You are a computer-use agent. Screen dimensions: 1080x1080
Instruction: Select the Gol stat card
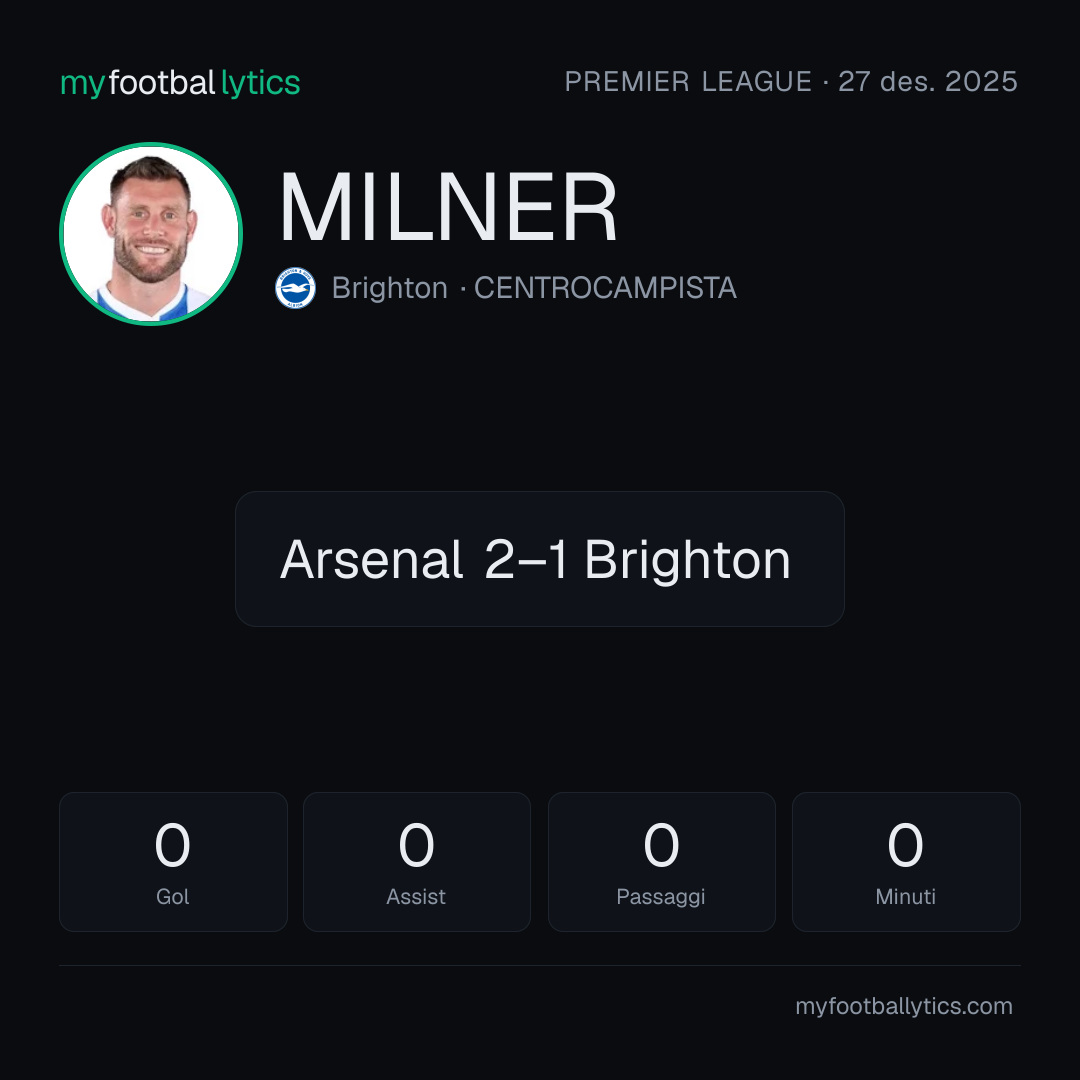(173, 862)
